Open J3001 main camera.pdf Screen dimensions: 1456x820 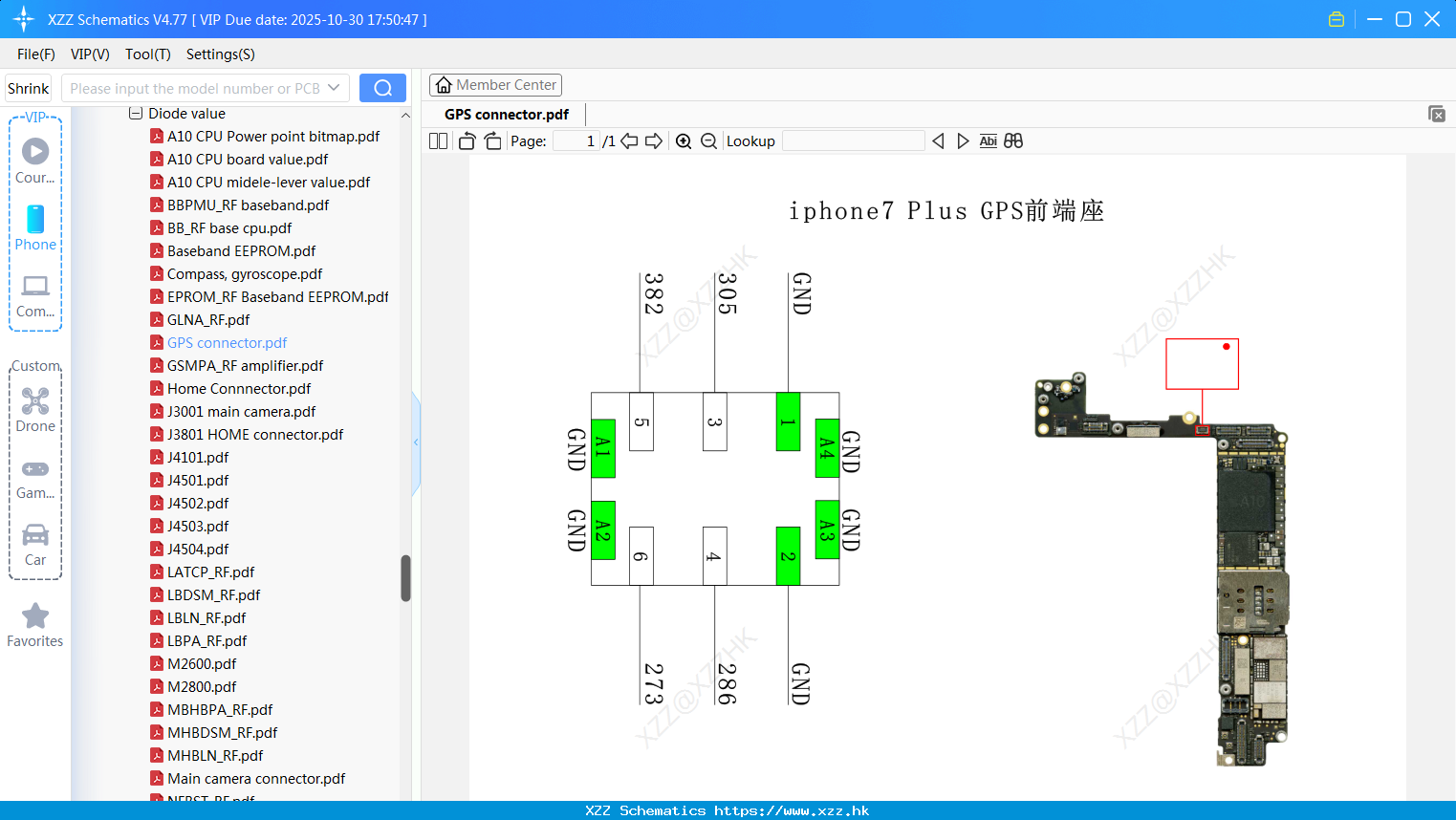pyautogui.click(x=242, y=412)
